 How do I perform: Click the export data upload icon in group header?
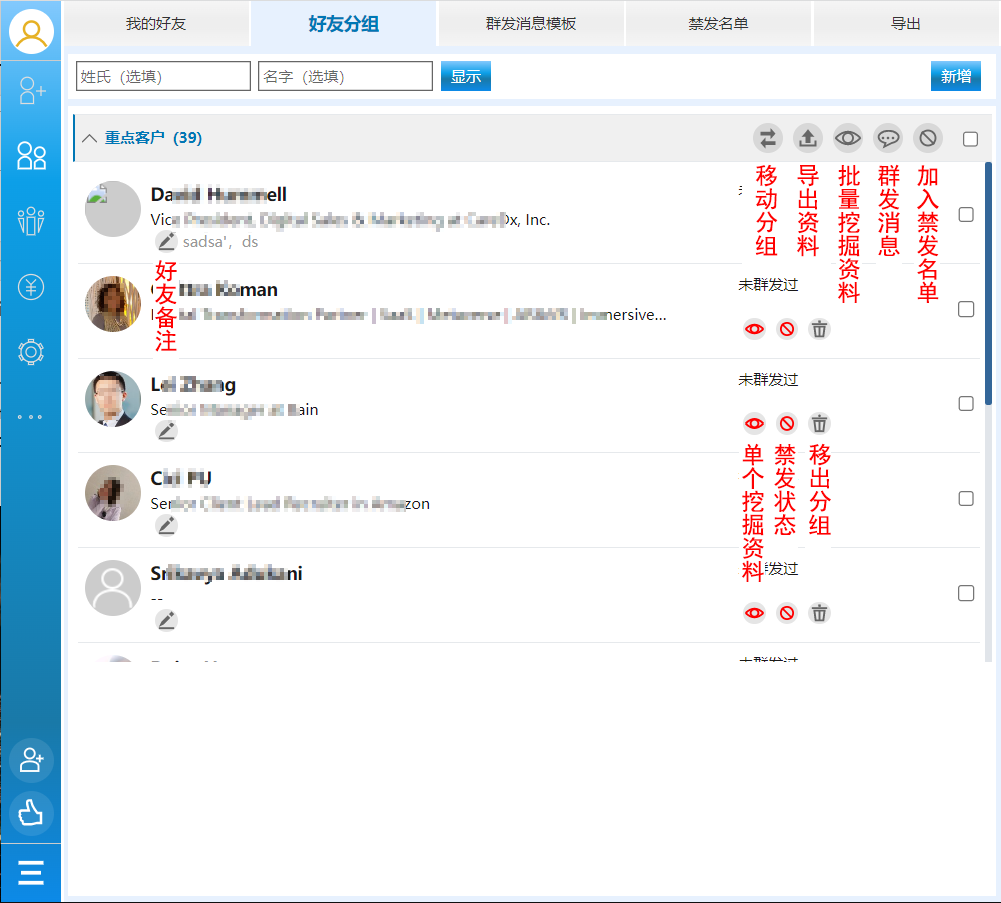pyautogui.click(x=807, y=138)
